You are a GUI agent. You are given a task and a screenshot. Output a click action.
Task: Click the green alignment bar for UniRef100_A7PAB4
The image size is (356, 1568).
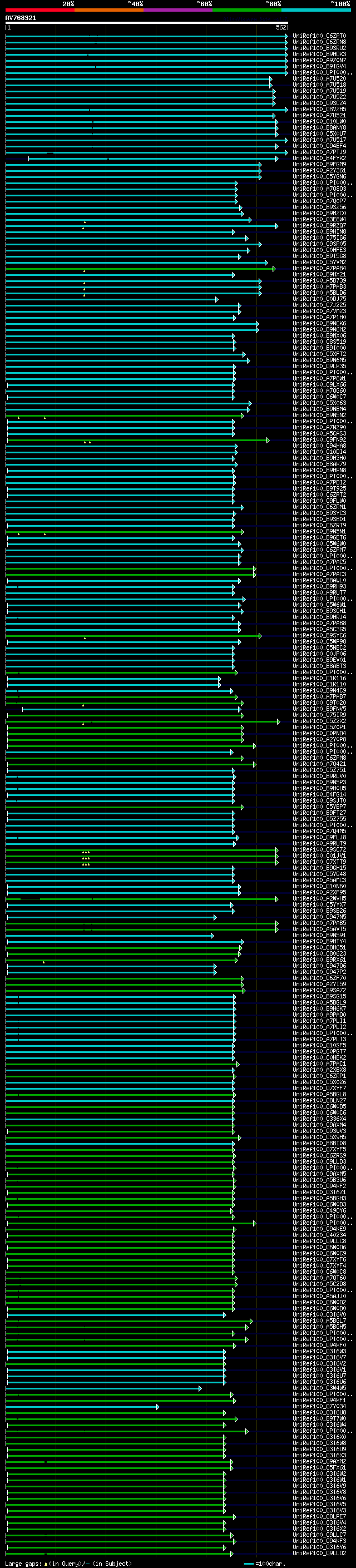(141, 269)
